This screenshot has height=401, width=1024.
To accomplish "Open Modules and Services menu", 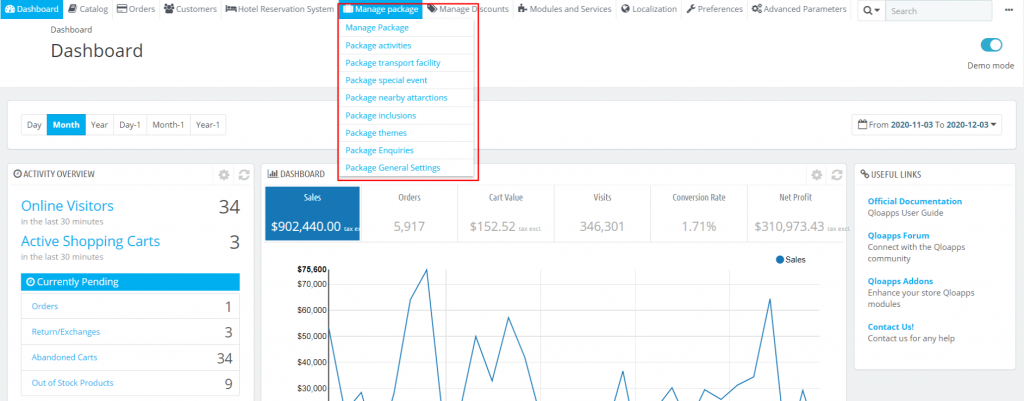I will point(564,9).
